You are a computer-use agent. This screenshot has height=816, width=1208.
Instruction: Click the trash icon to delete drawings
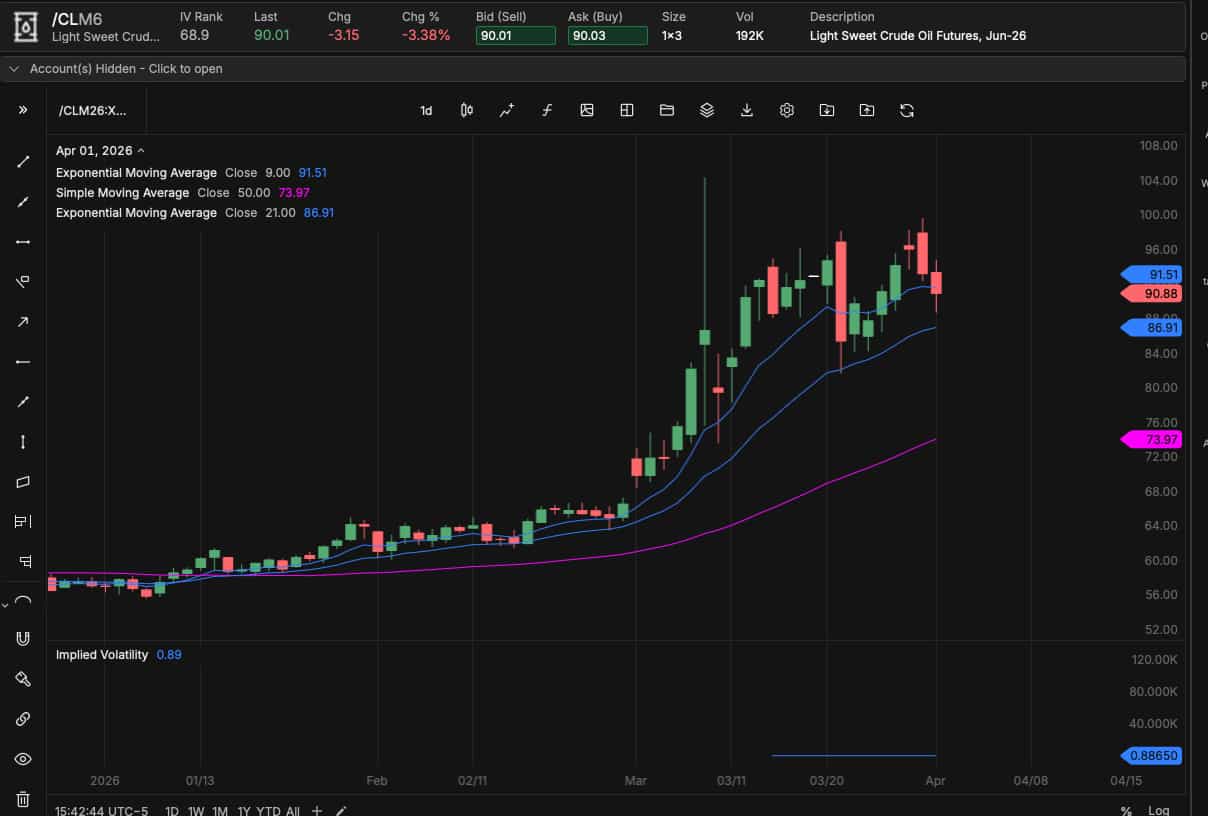coord(23,799)
